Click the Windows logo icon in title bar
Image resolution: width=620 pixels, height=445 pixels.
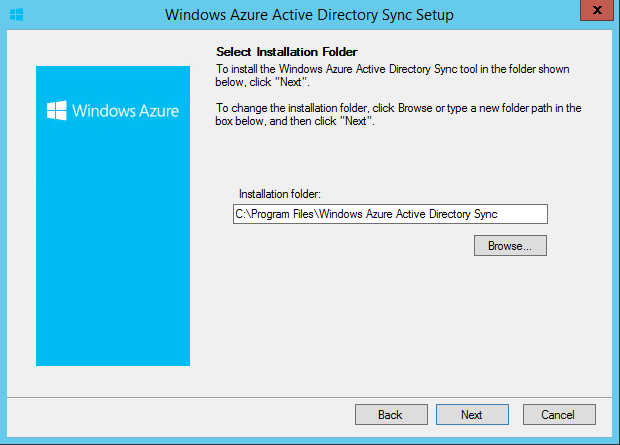tap(17, 15)
